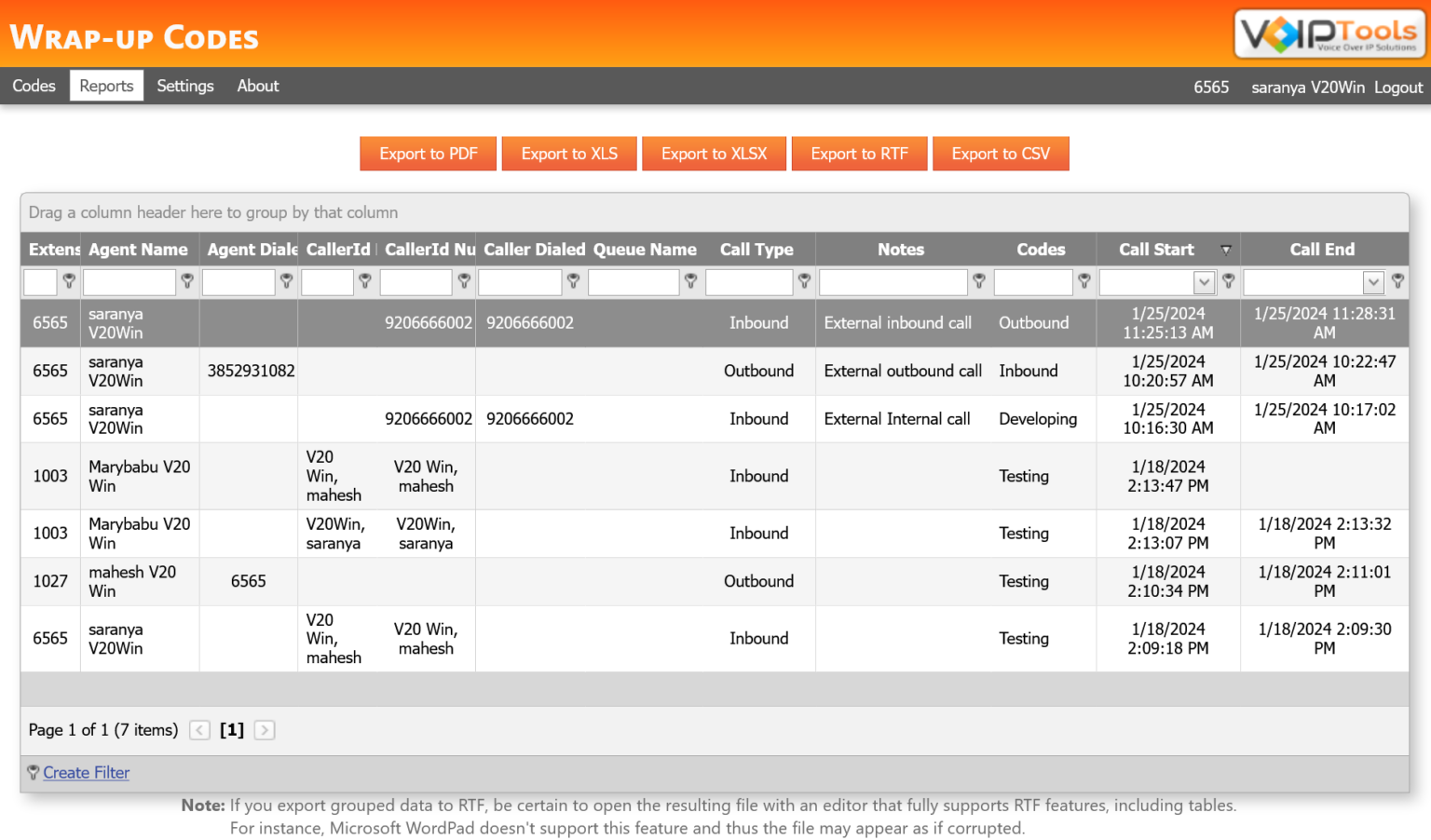This screenshot has height=840, width=1431.
Task: Click the funnel icon beside Create Filter
Action: point(33,772)
